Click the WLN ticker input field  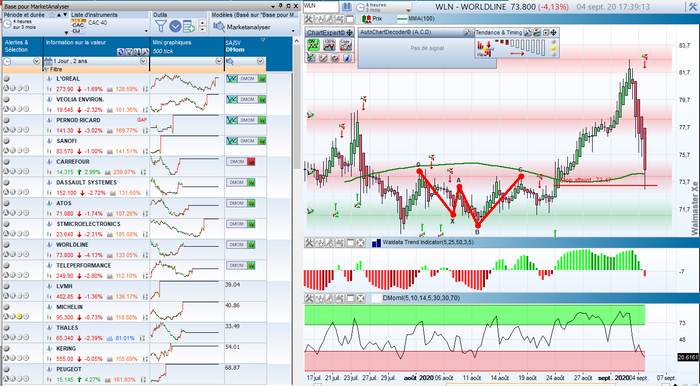point(321,7)
